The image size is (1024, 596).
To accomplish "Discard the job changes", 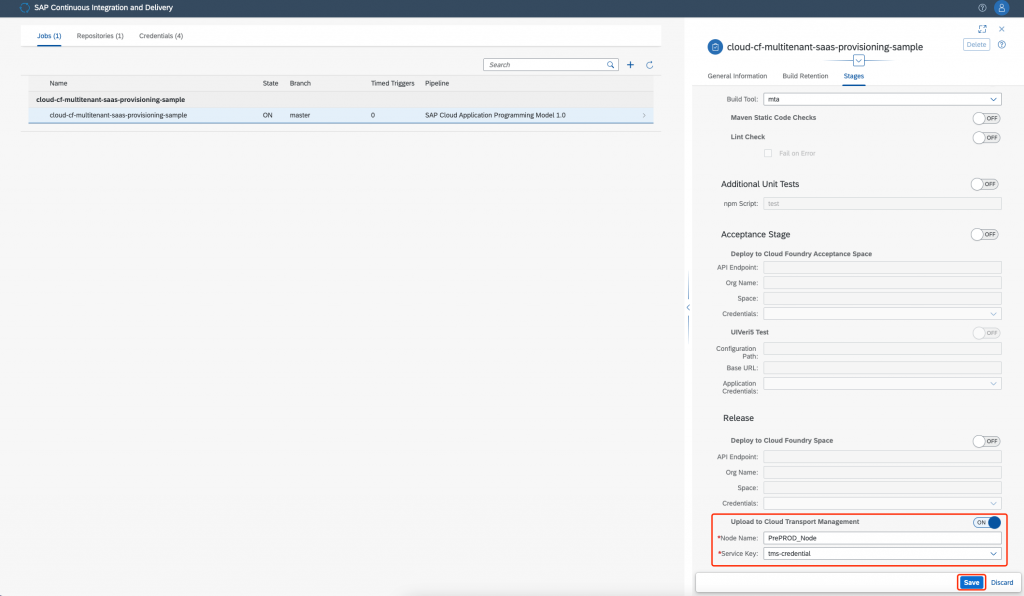I will [x=1002, y=582].
